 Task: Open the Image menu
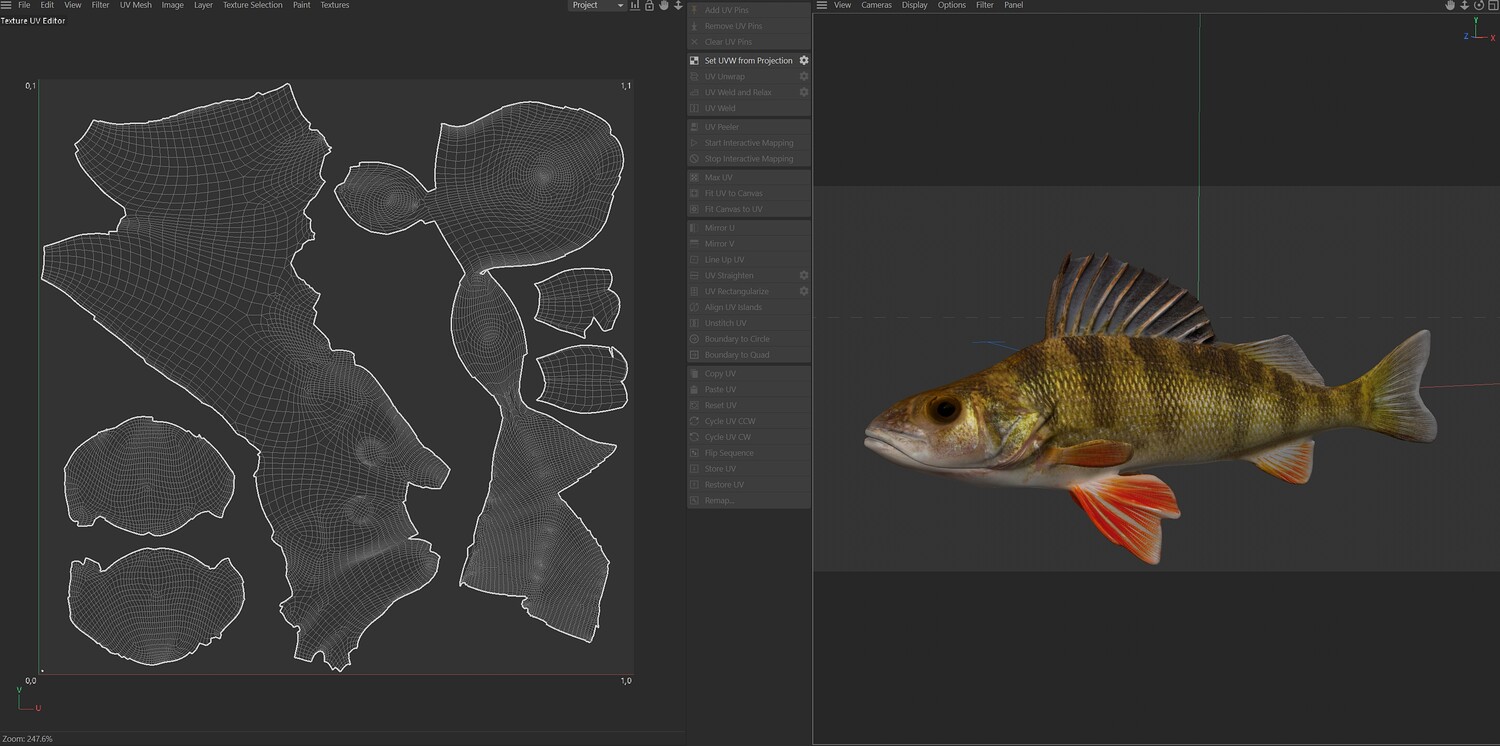click(173, 5)
